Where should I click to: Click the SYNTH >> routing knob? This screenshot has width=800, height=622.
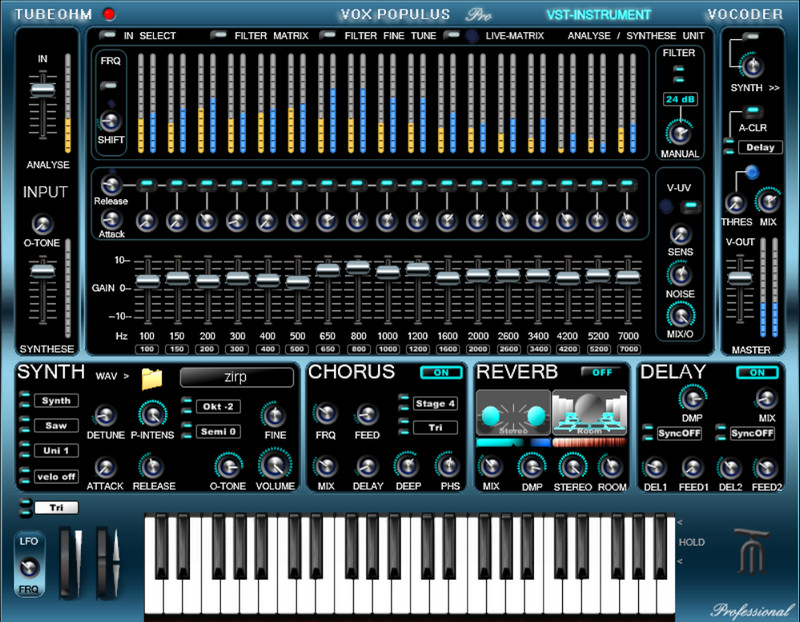(752, 65)
